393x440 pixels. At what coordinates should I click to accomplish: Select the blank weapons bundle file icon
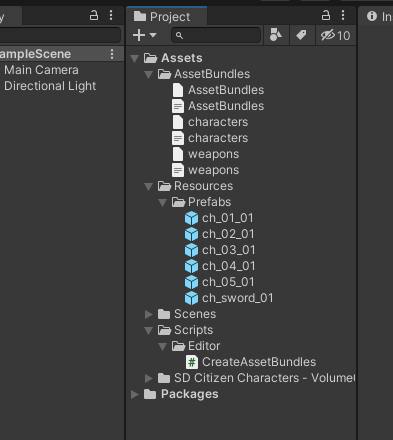178,154
